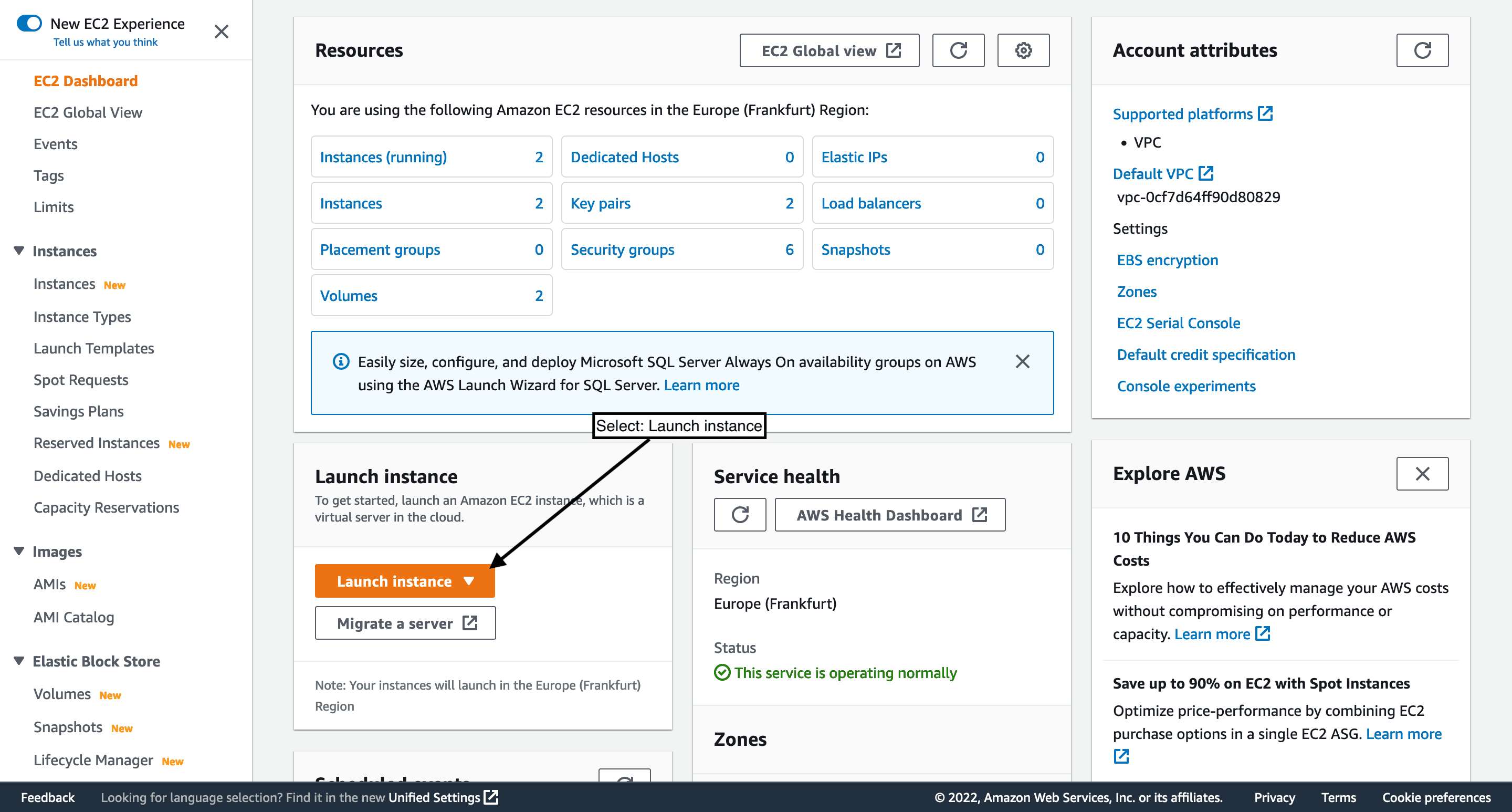Open Limits in the sidebar
Image resolution: width=1512 pixels, height=812 pixels.
click(x=54, y=207)
